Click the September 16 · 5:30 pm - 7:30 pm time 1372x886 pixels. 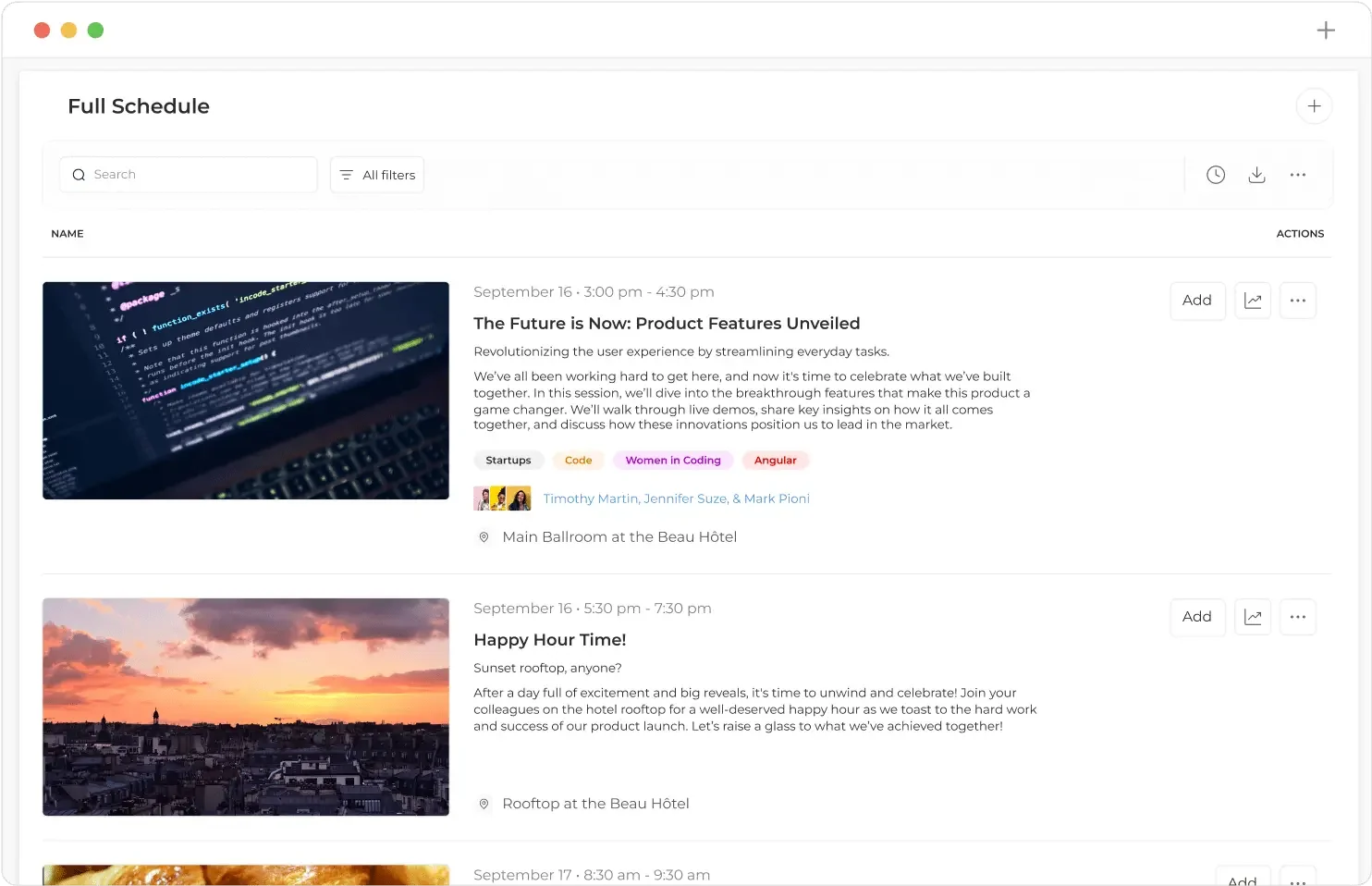click(593, 609)
